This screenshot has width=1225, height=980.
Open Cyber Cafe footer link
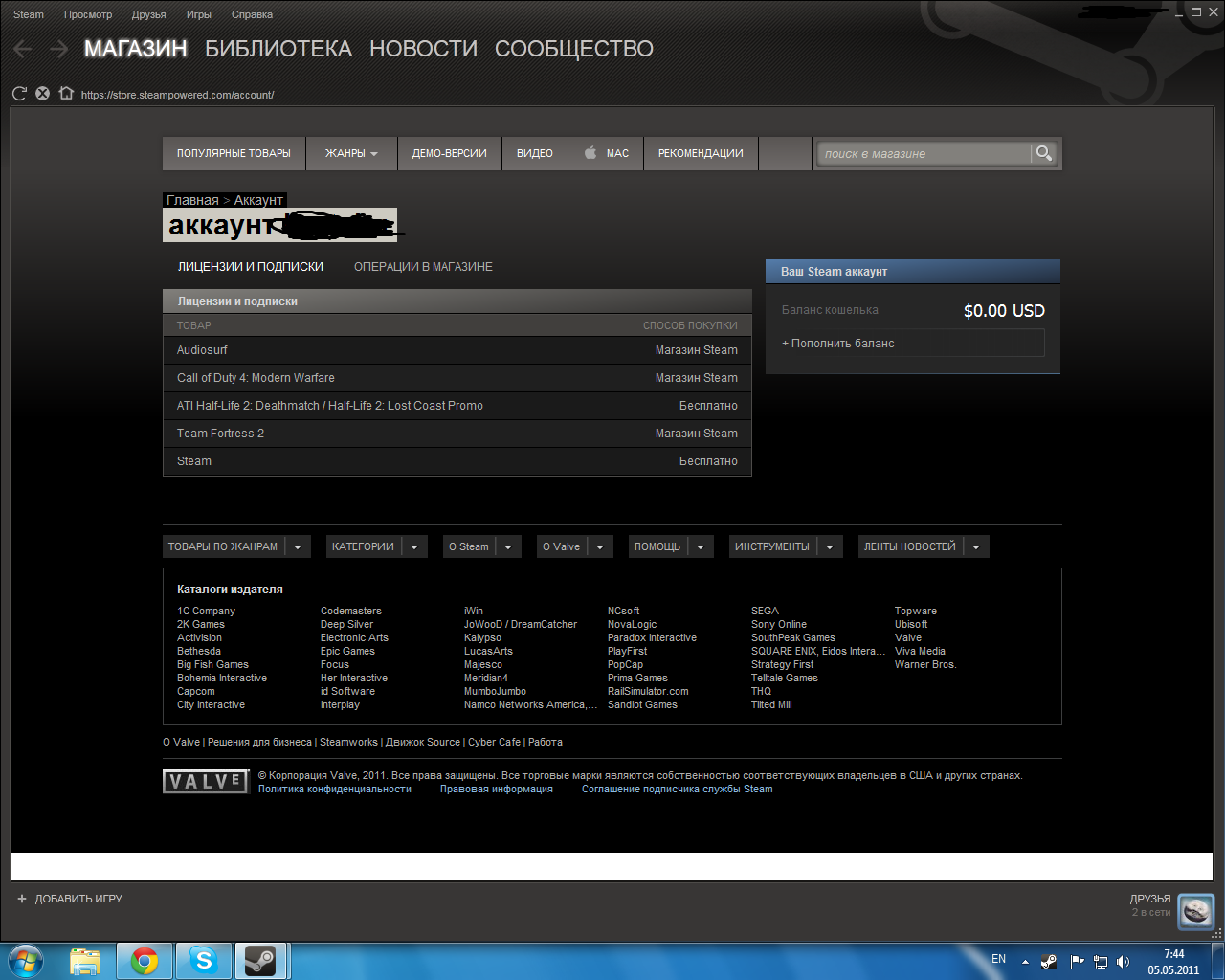point(495,743)
